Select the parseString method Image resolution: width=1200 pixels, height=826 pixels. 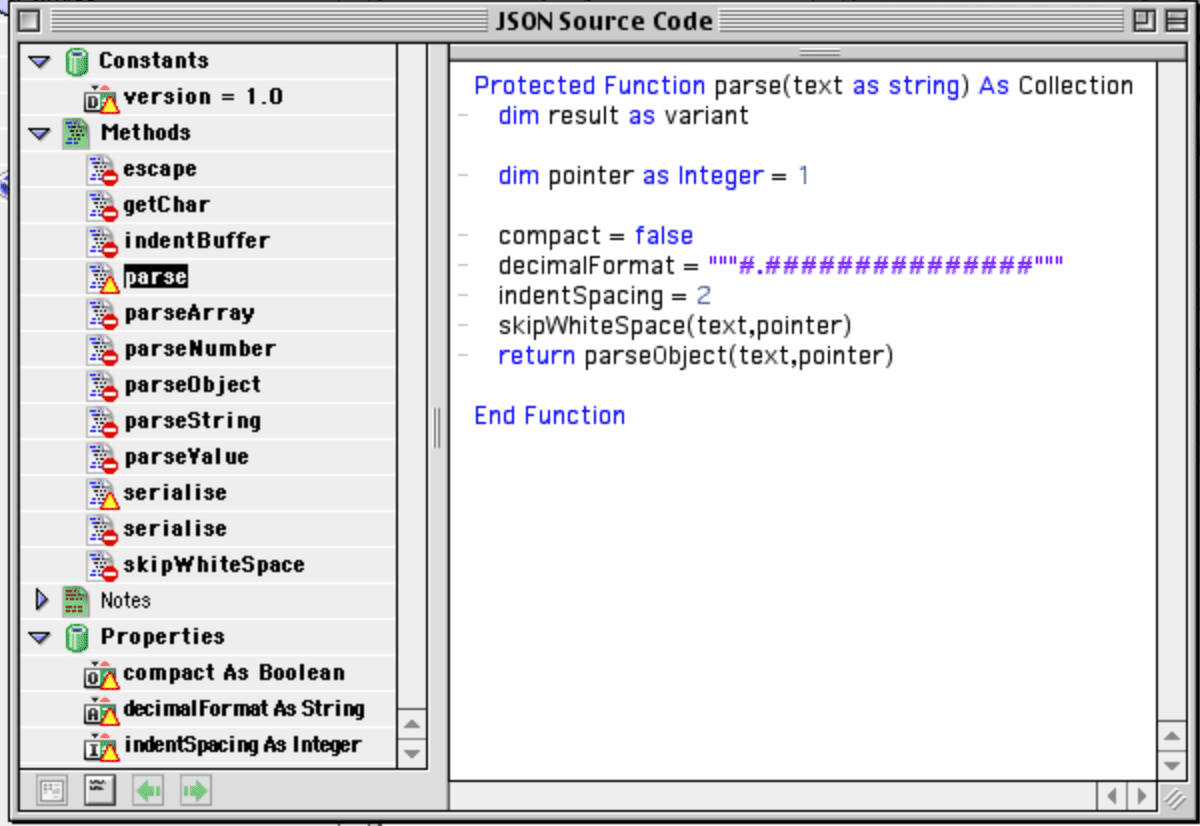(x=193, y=421)
